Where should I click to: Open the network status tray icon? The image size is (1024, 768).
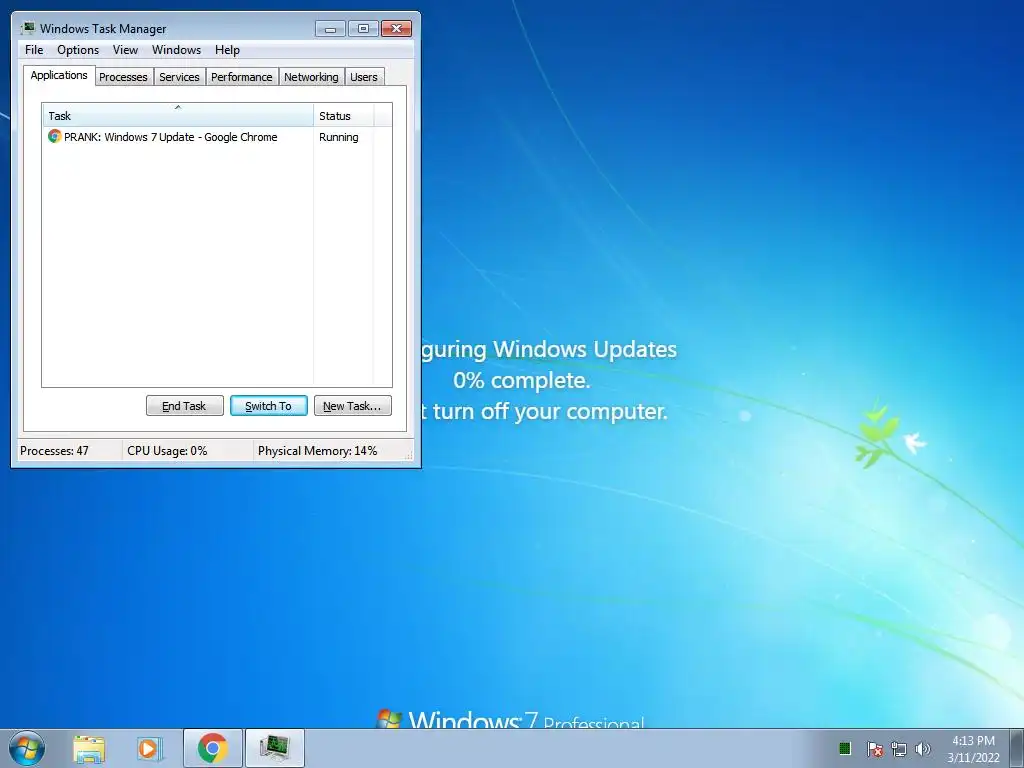[899, 749]
